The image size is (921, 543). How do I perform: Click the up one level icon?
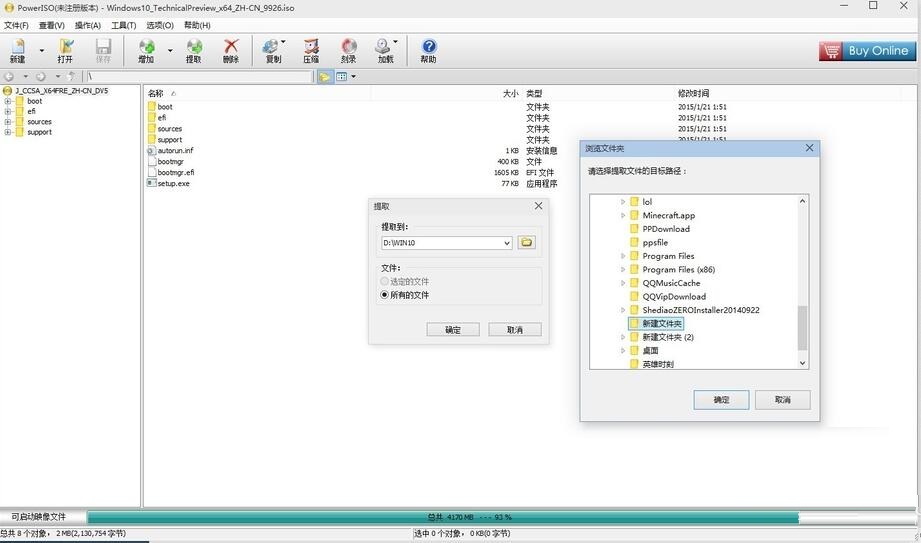pos(71,76)
